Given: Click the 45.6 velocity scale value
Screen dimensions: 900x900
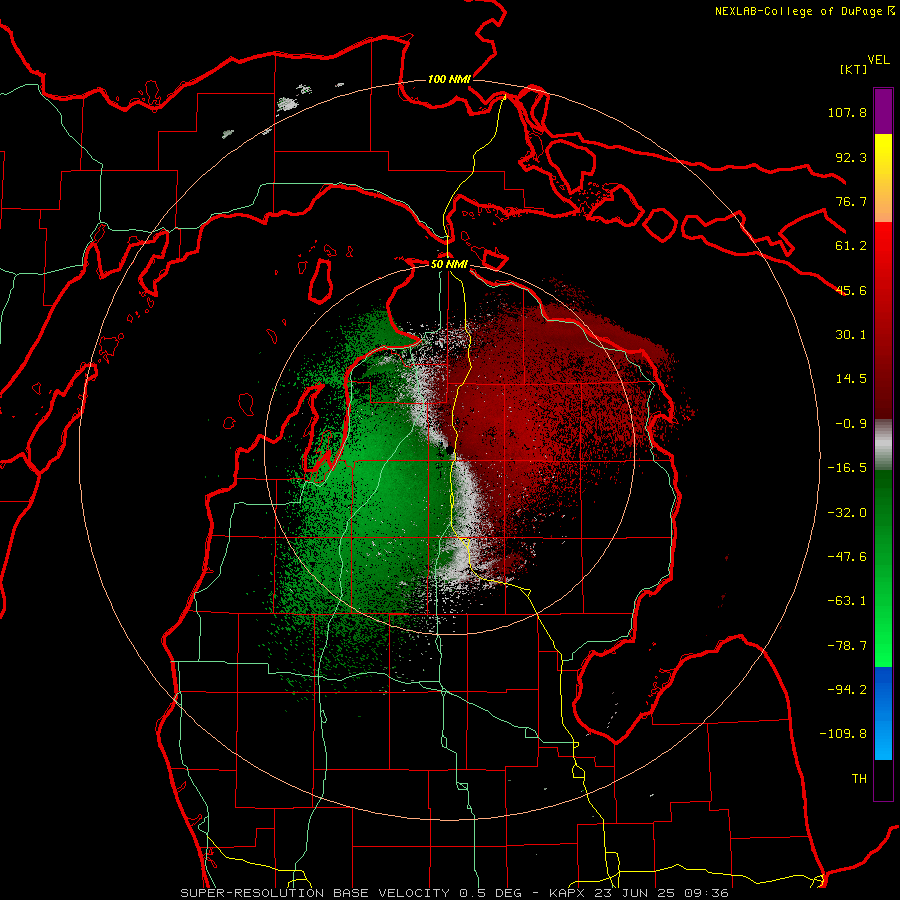Looking at the screenshot, I should click(x=851, y=290).
